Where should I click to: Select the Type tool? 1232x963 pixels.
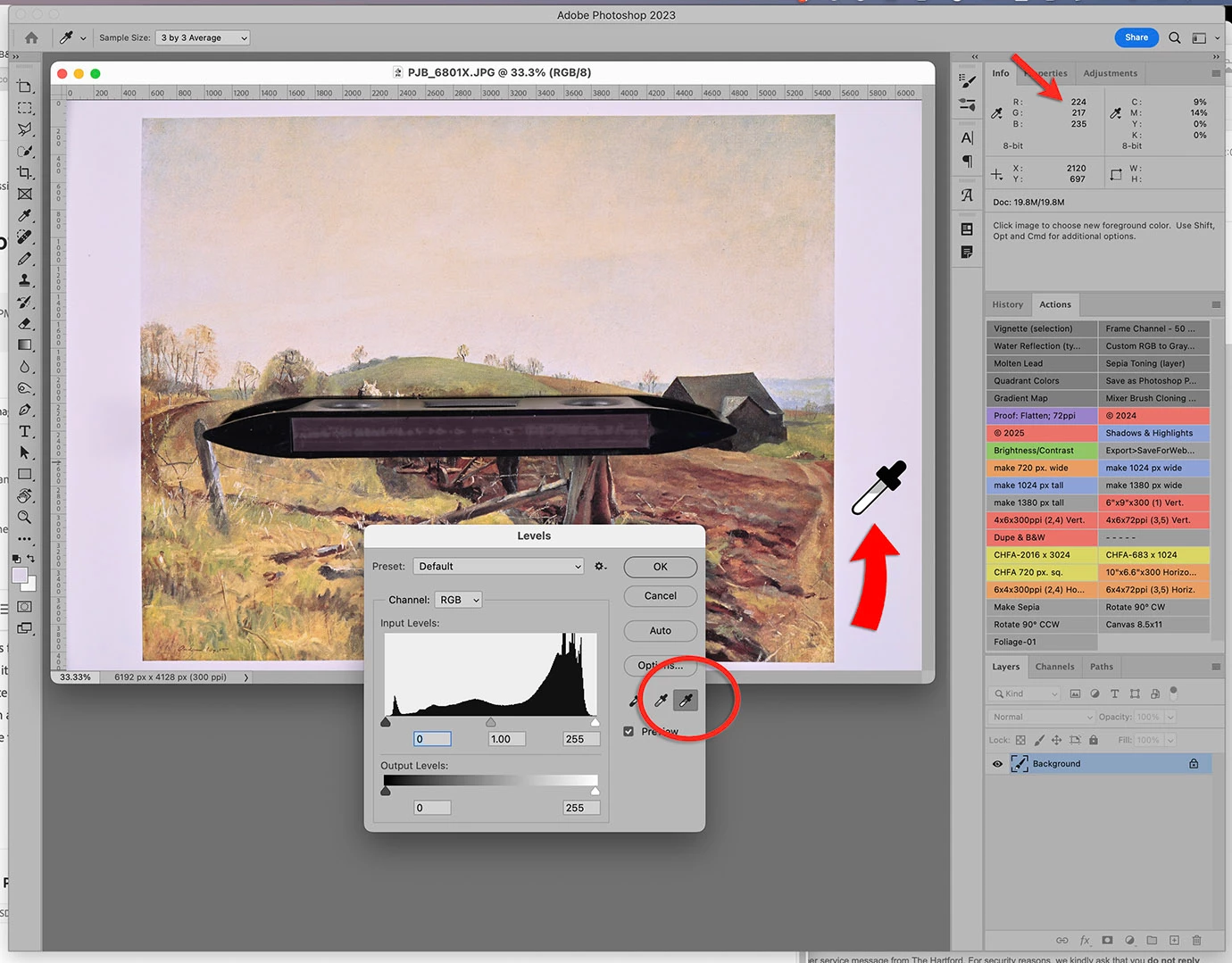[25, 431]
